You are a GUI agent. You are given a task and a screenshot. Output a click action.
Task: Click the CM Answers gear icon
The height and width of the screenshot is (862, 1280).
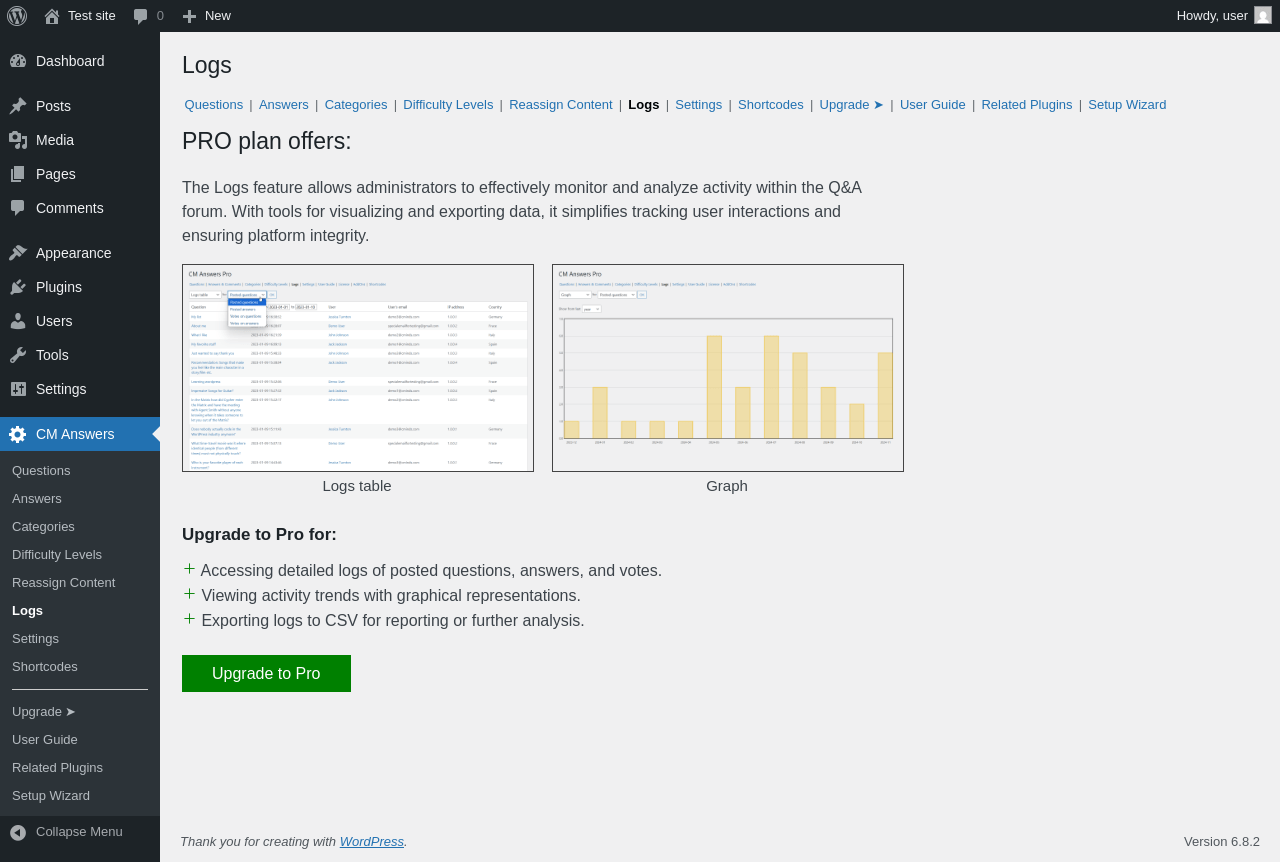[18, 434]
